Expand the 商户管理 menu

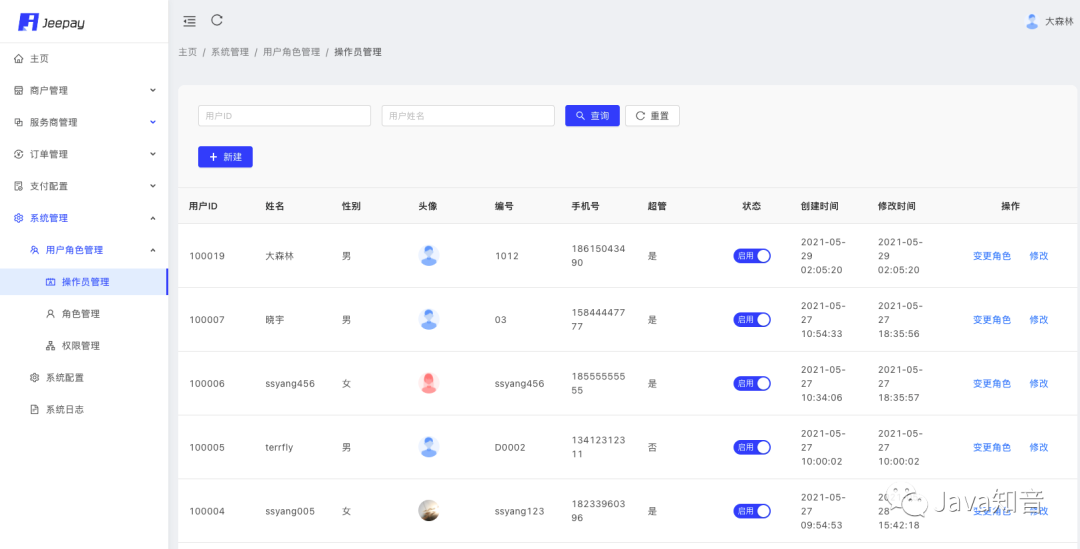click(84, 90)
